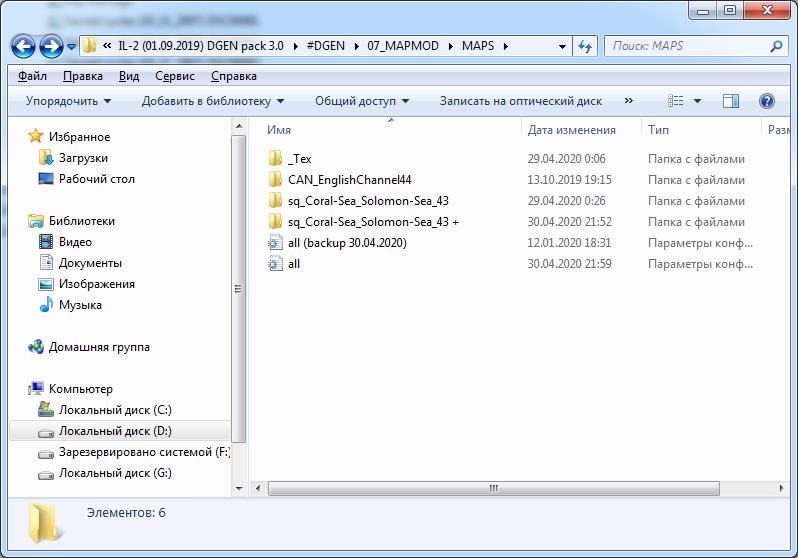Expand hidden path chevrons in address bar
This screenshot has width=798, height=558.
107,46
